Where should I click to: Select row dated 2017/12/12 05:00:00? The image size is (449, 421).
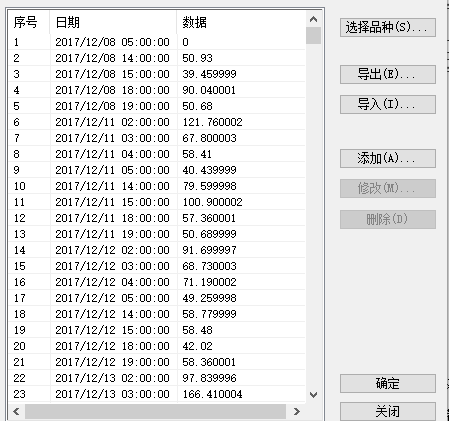pyautogui.click(x=157, y=298)
